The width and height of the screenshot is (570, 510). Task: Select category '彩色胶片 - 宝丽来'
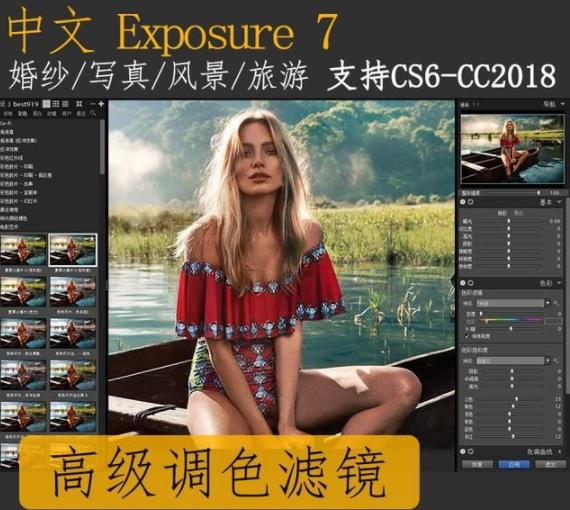tap(19, 193)
